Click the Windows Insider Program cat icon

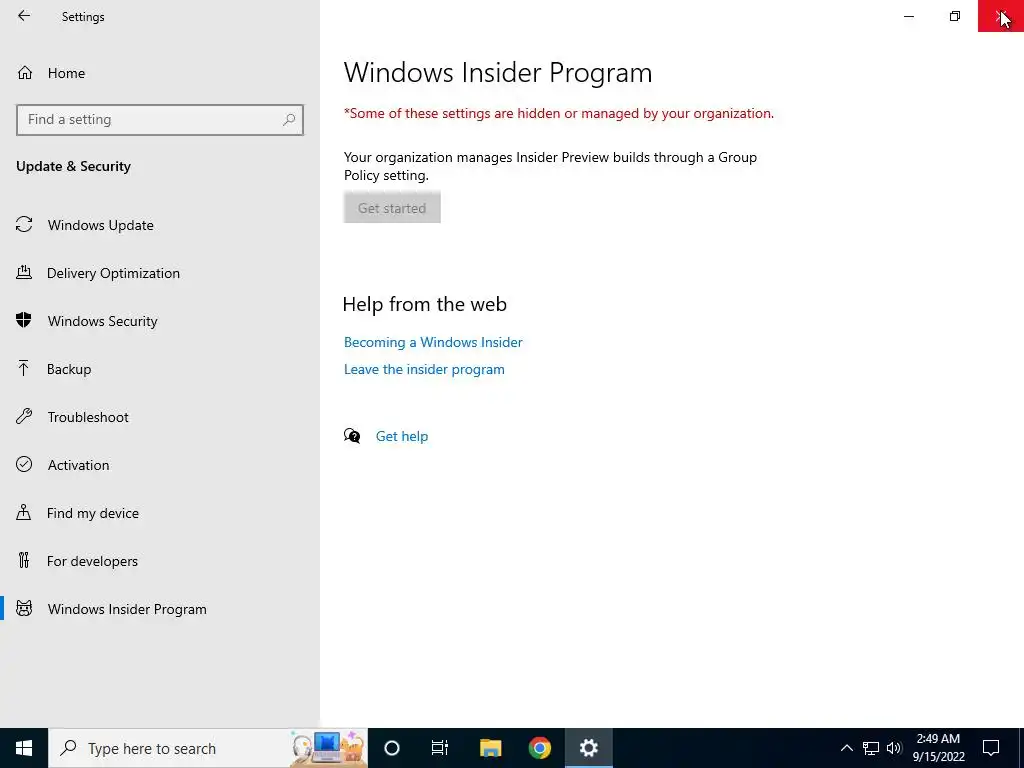point(24,609)
